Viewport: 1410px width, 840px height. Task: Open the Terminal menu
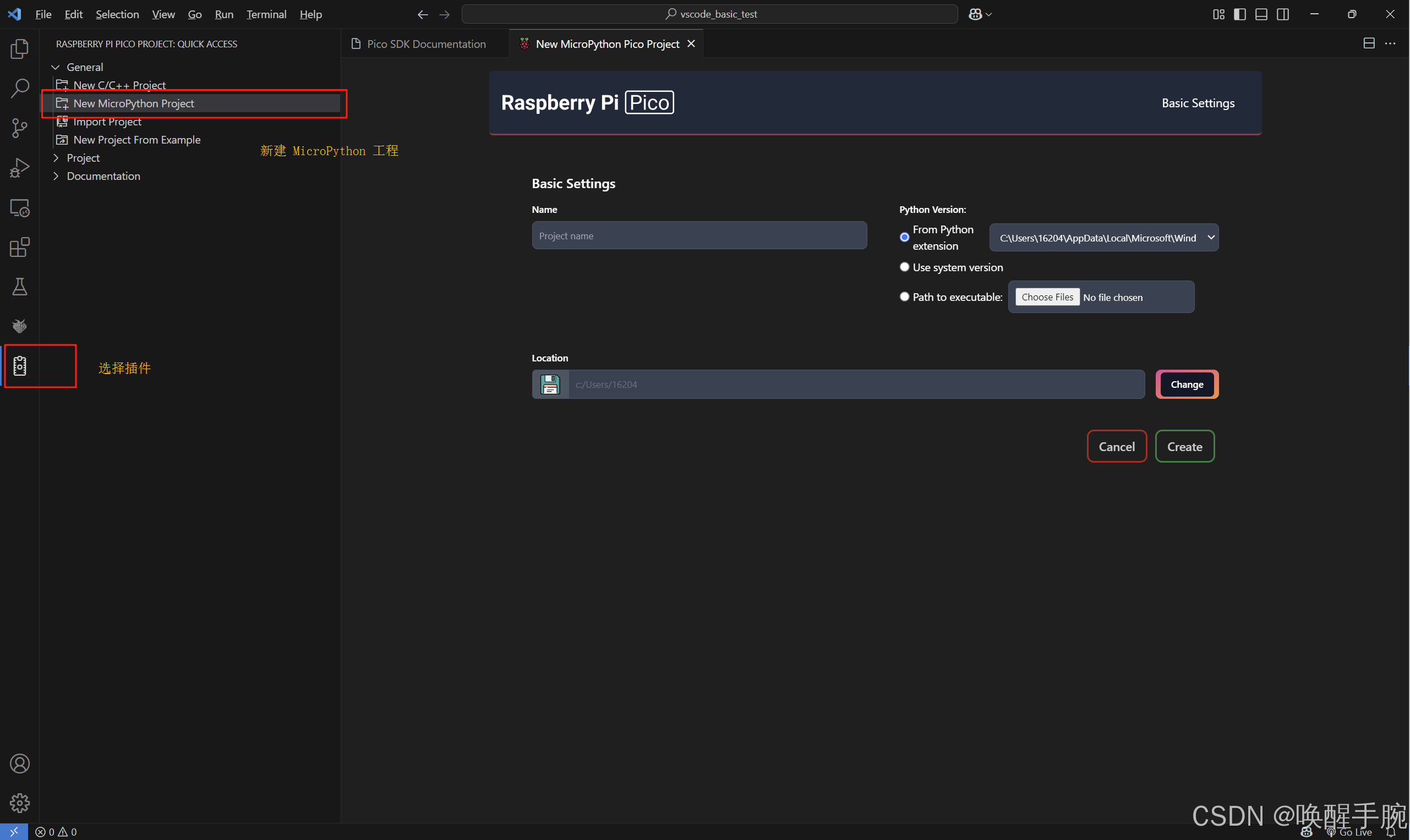point(266,14)
